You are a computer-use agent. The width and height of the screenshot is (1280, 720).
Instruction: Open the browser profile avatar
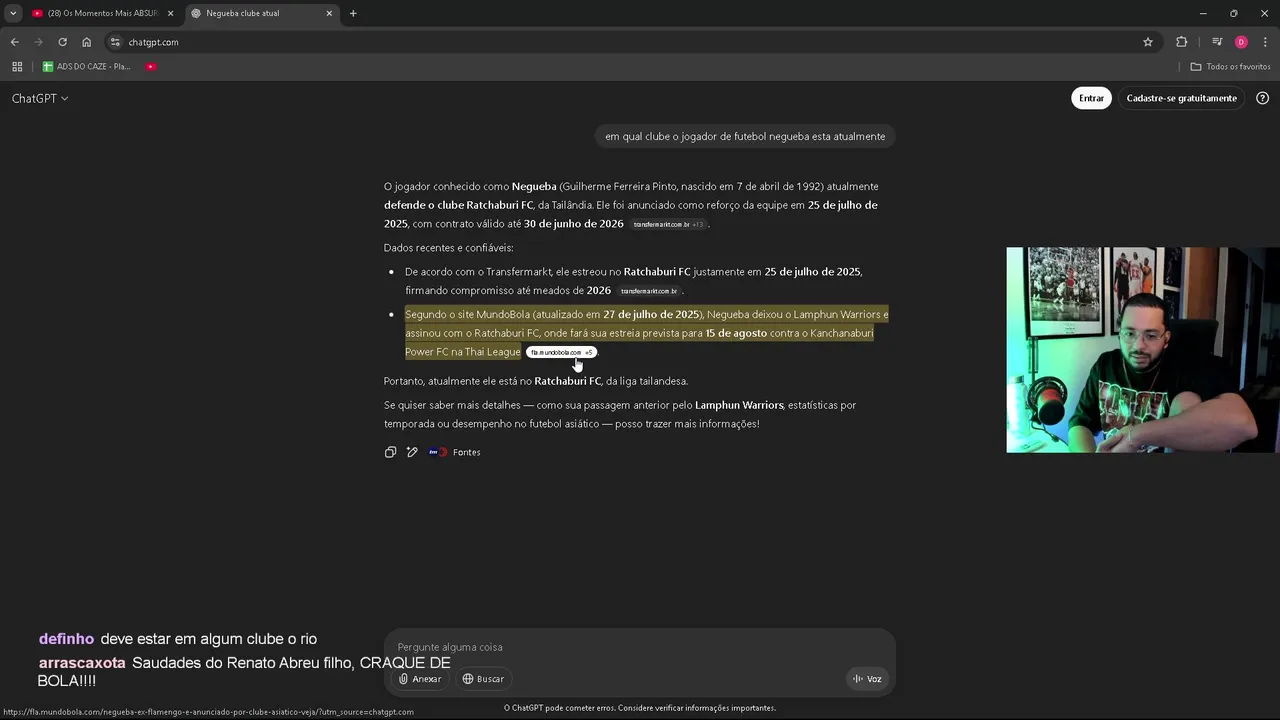point(1241,42)
